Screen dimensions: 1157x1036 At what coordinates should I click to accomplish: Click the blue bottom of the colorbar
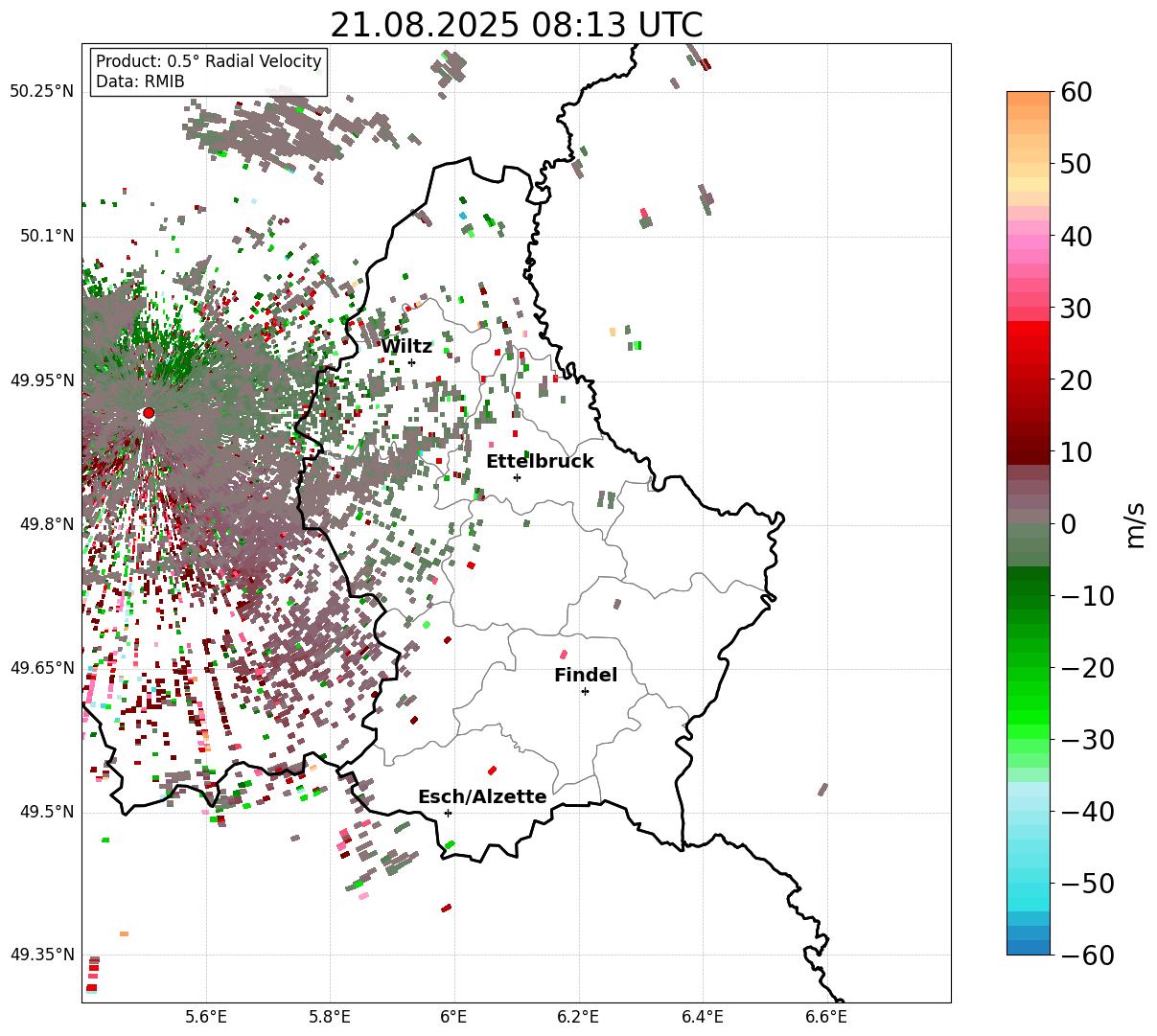click(x=1029, y=947)
